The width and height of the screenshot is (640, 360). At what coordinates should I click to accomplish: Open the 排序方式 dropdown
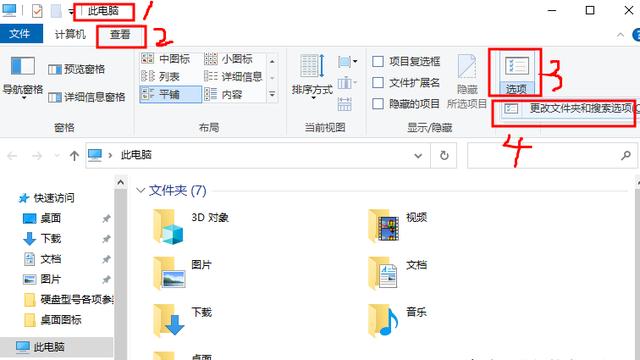(312, 78)
